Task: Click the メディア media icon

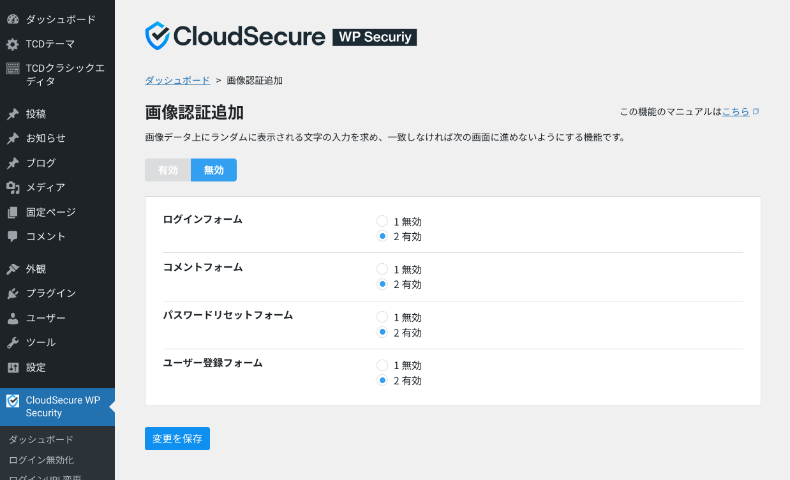Action: tap(13, 187)
